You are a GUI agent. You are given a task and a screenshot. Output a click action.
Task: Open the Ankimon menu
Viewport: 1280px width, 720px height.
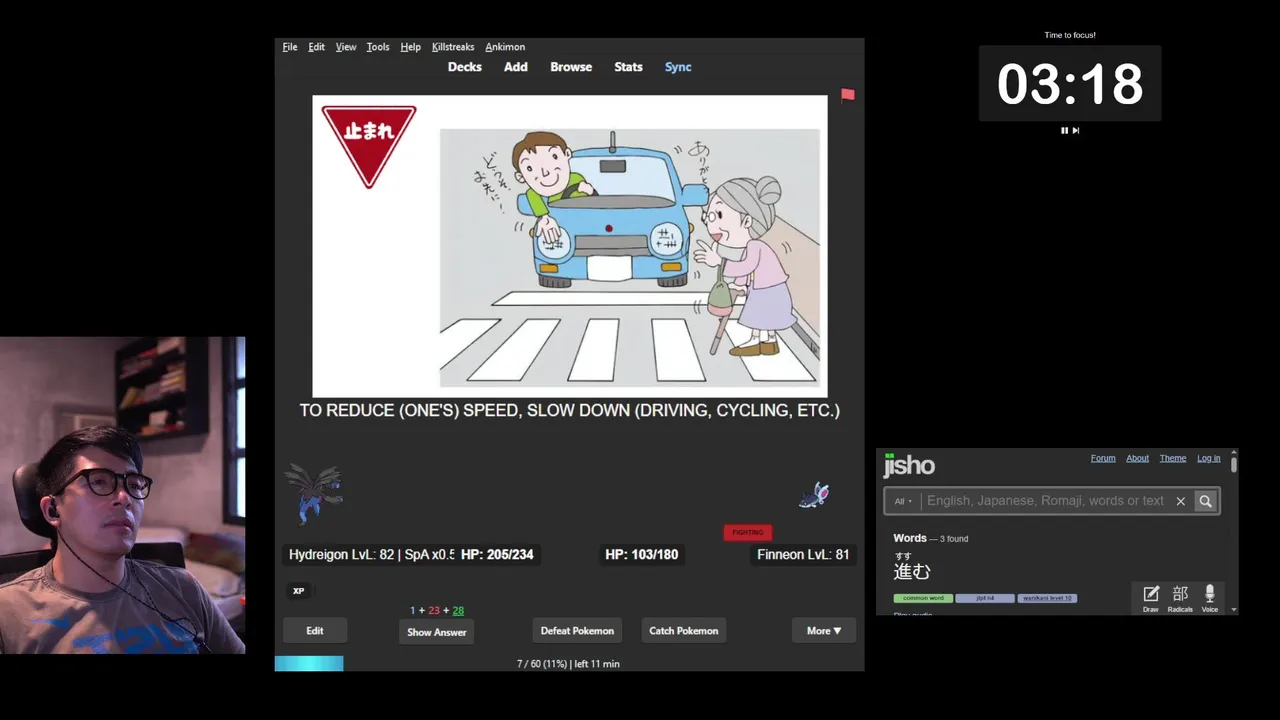[x=505, y=47]
